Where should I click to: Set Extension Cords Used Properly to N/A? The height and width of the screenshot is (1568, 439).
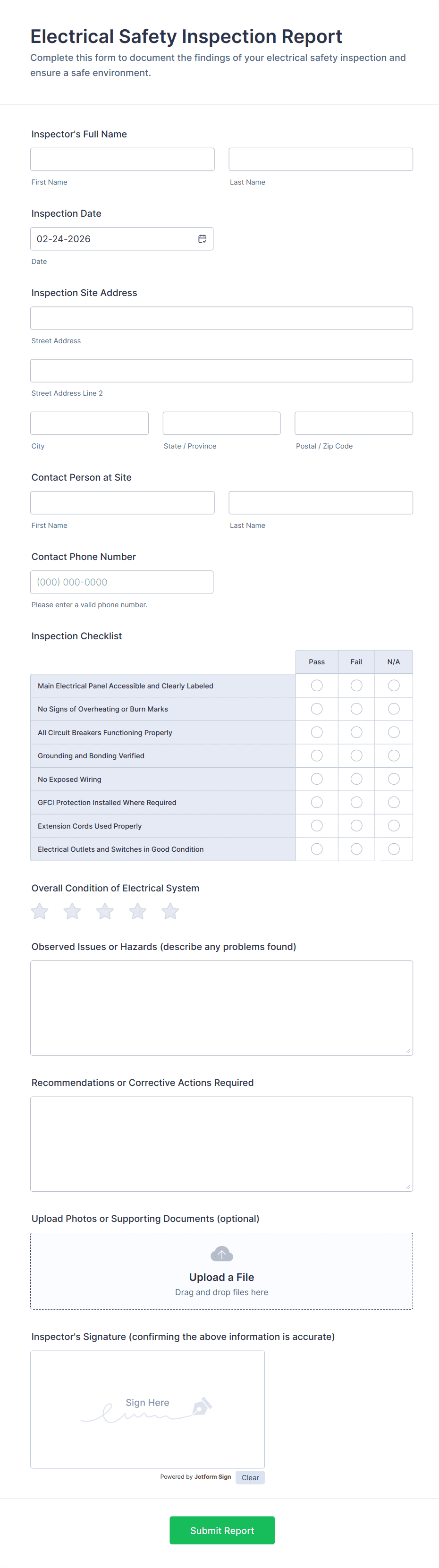click(394, 825)
